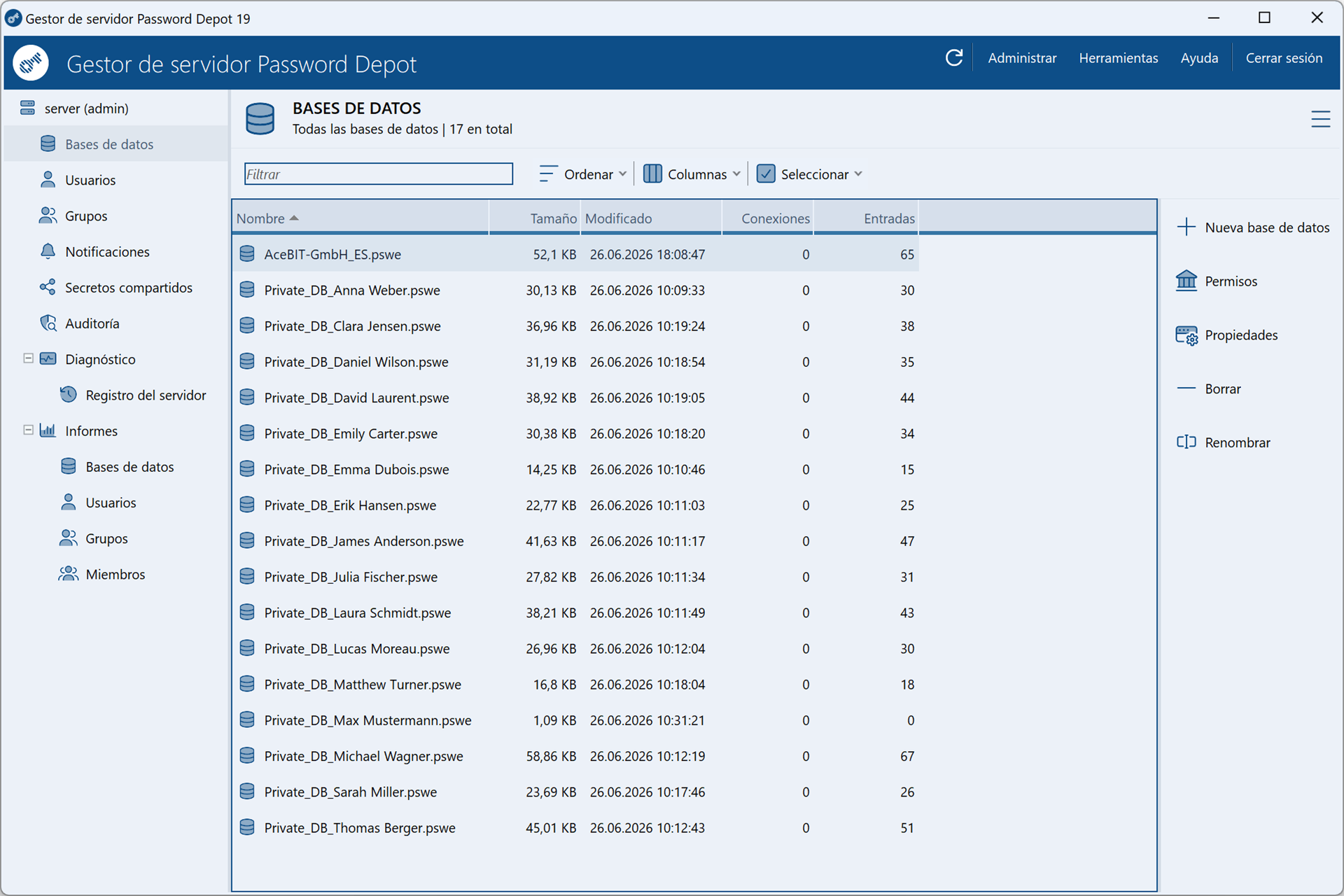
Task: Open the Ayuda menu
Action: point(1199,58)
